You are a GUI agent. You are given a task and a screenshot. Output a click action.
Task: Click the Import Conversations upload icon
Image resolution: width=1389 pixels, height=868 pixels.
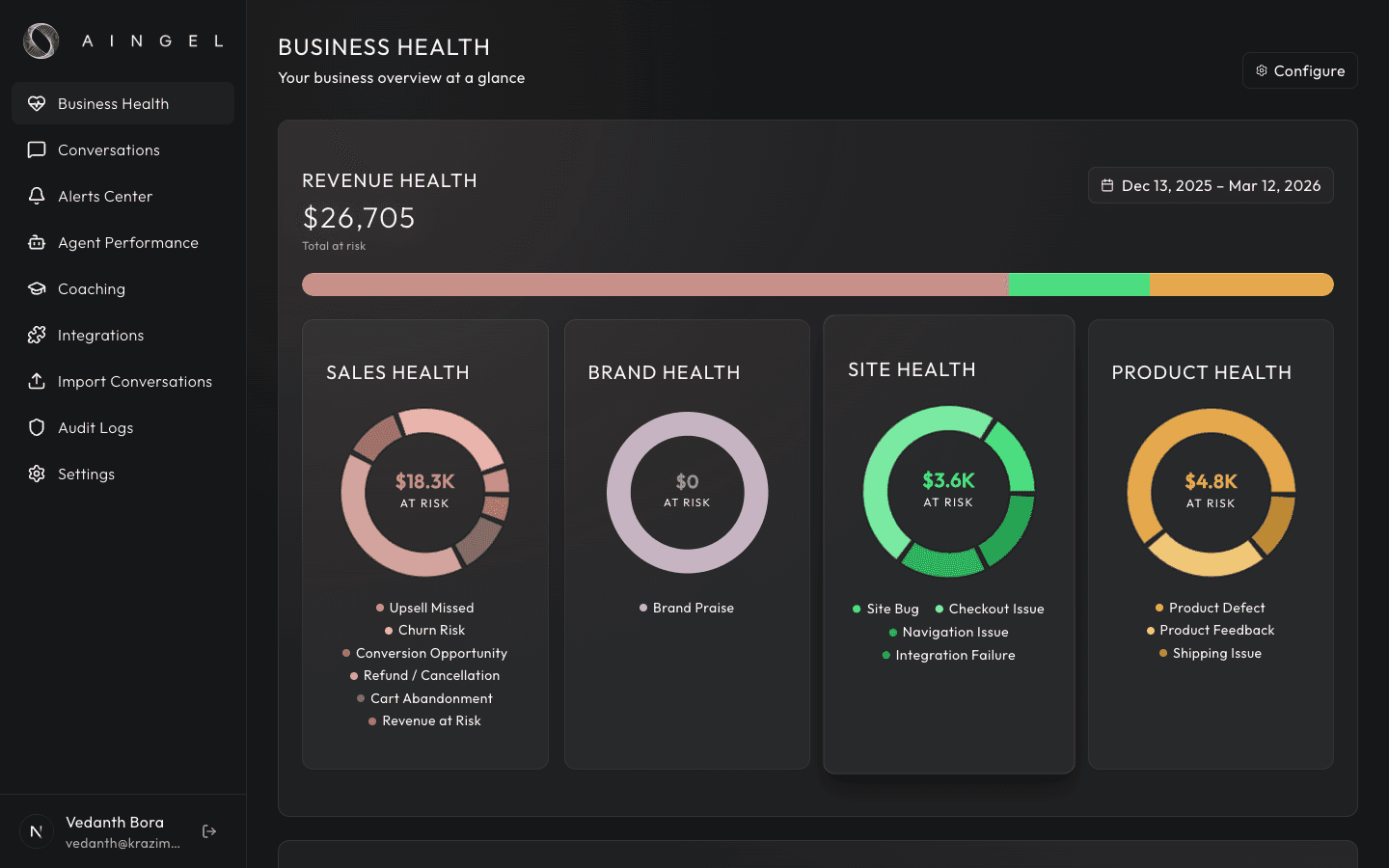click(36, 381)
